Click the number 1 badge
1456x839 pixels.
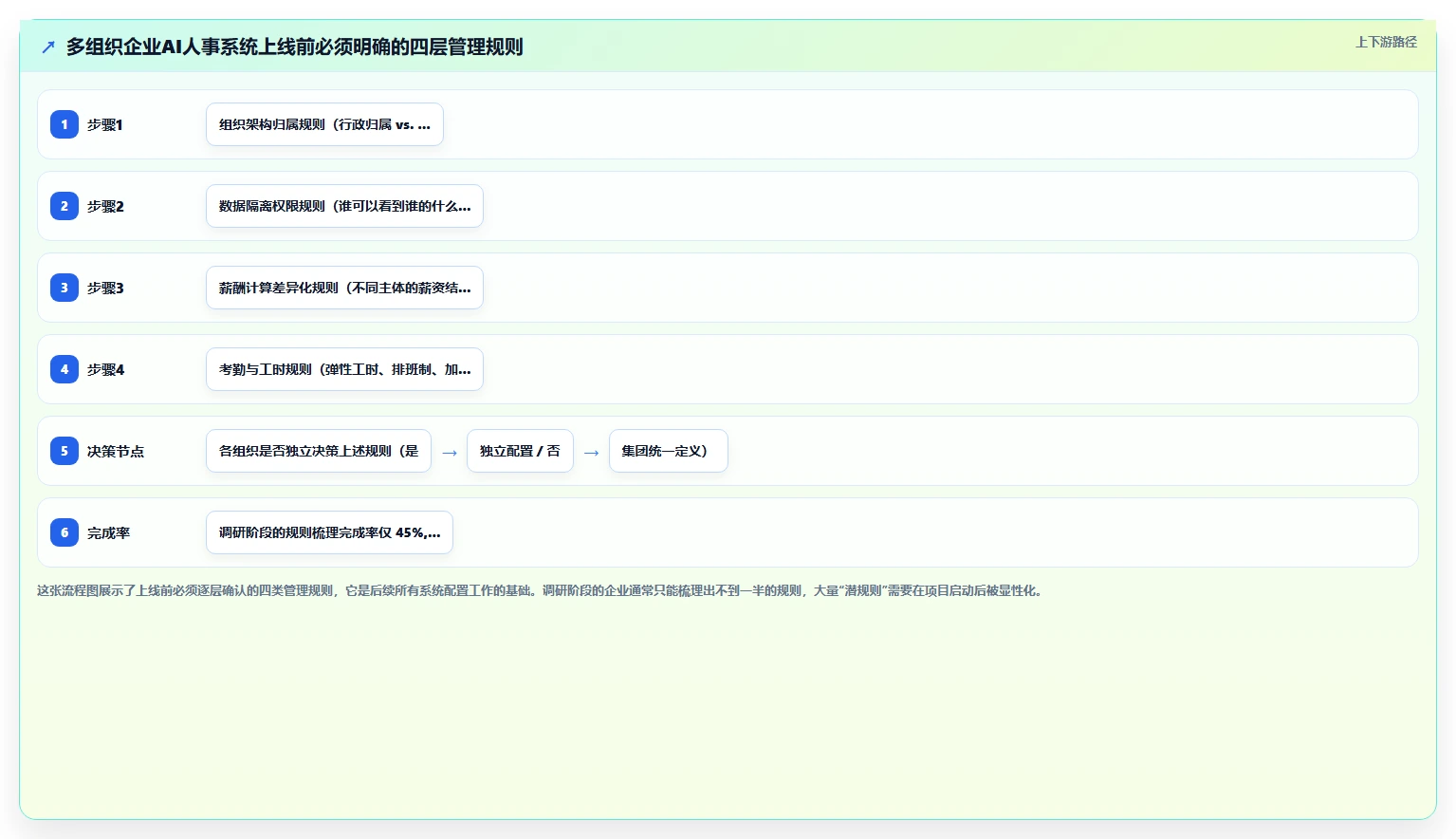[x=65, y=124]
